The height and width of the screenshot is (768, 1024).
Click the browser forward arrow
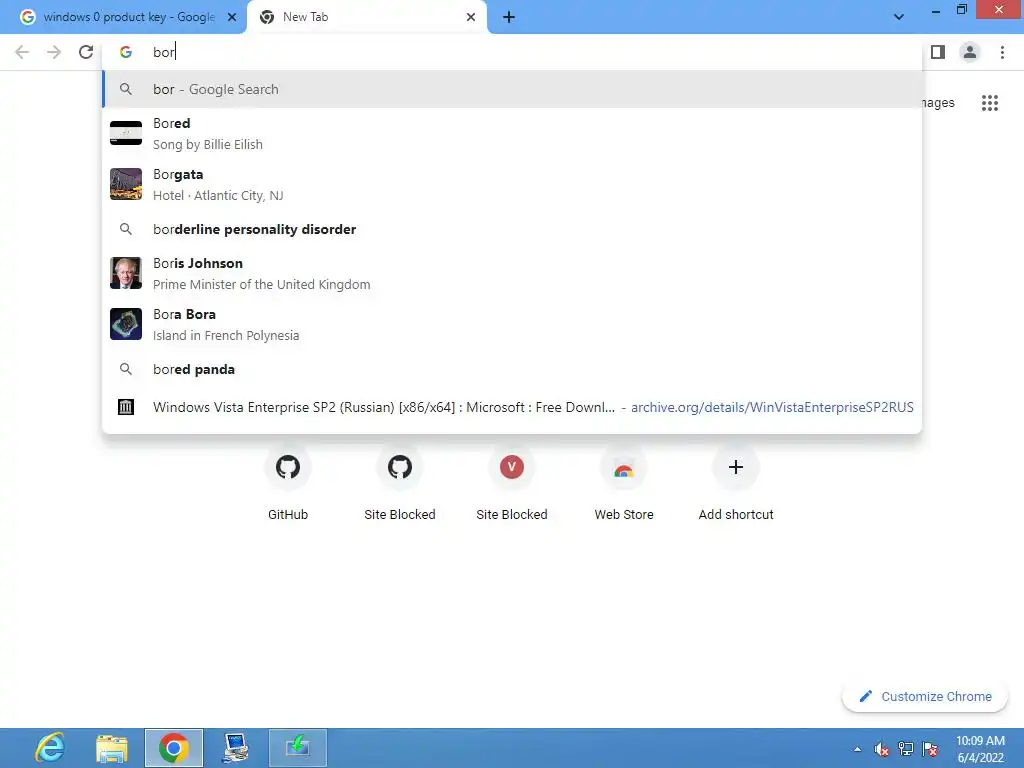coord(54,52)
